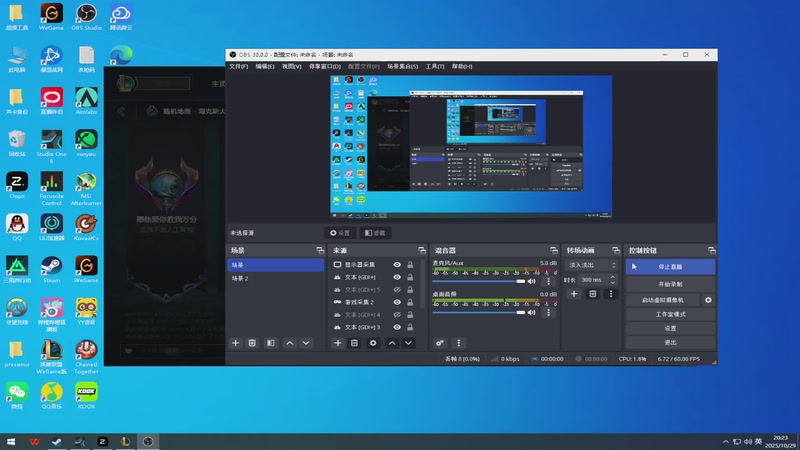
Task: Open Studio One 6 desktop shortcut
Action: click(52, 147)
